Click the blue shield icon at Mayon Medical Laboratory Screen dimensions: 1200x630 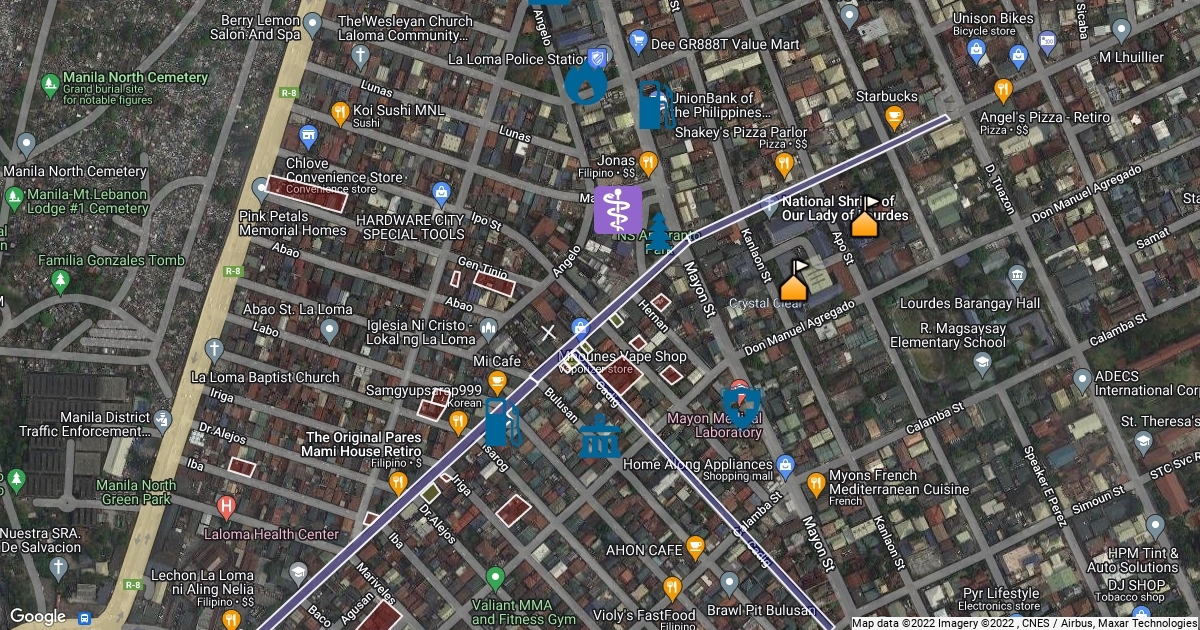click(x=741, y=407)
